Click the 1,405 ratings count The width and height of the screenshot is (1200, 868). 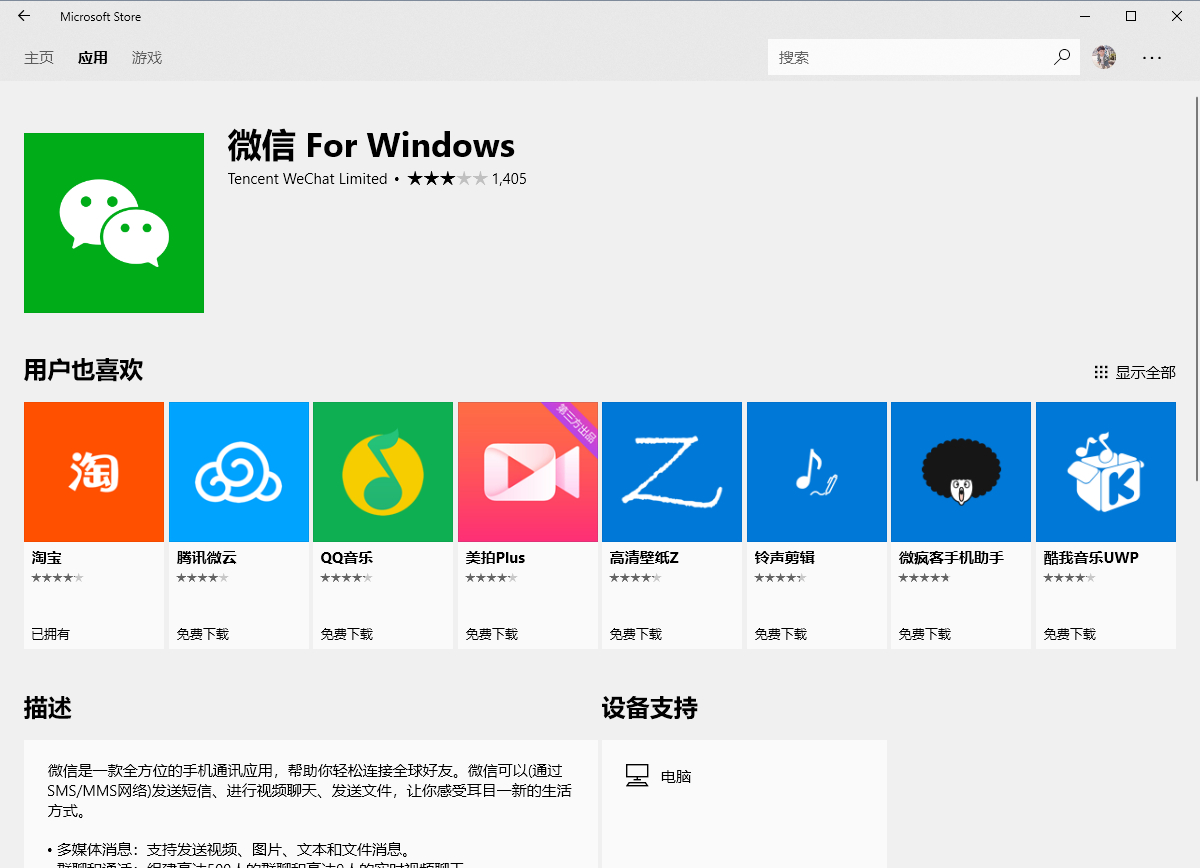coord(509,179)
